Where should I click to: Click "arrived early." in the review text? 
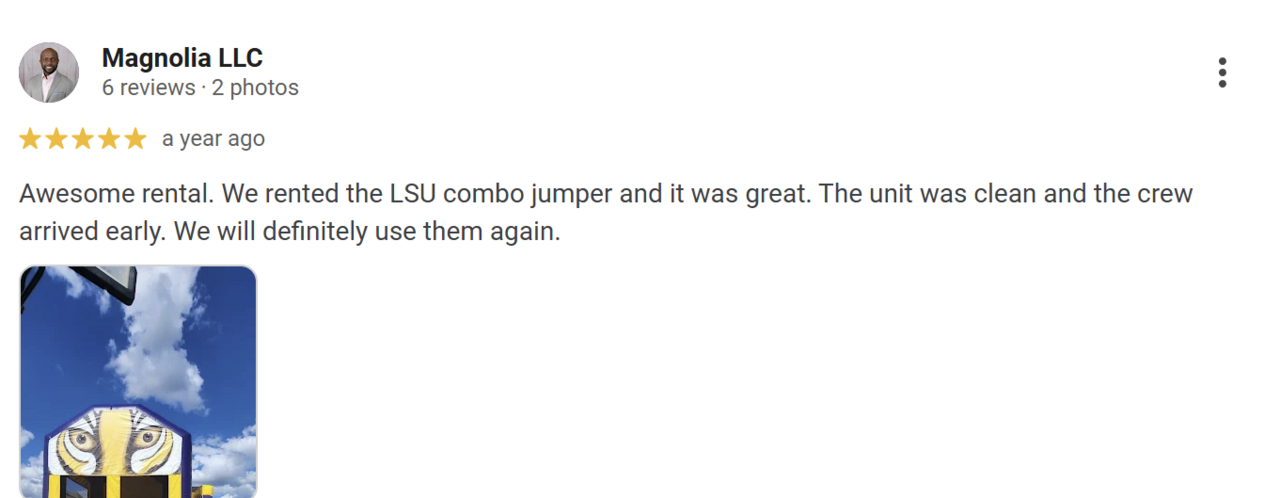93,232
